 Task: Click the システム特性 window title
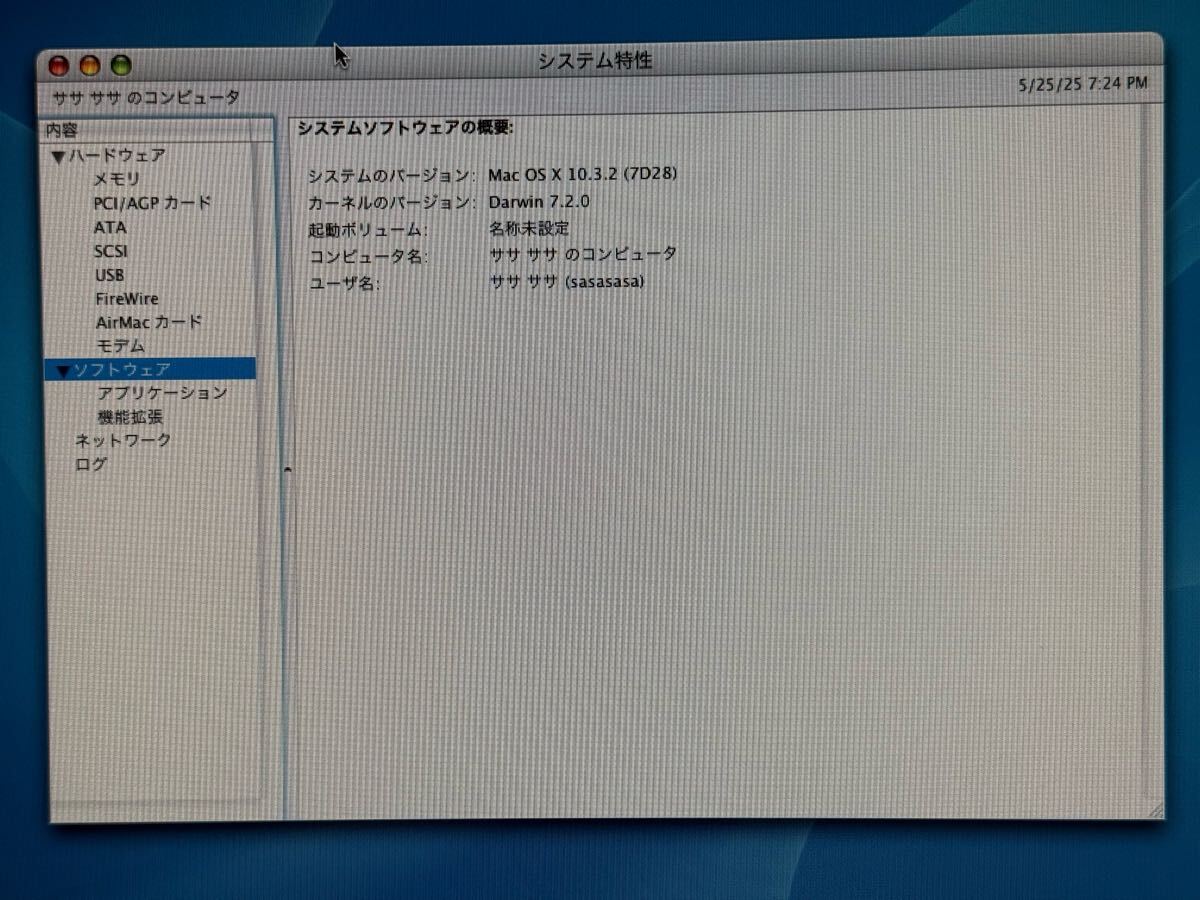(x=595, y=61)
